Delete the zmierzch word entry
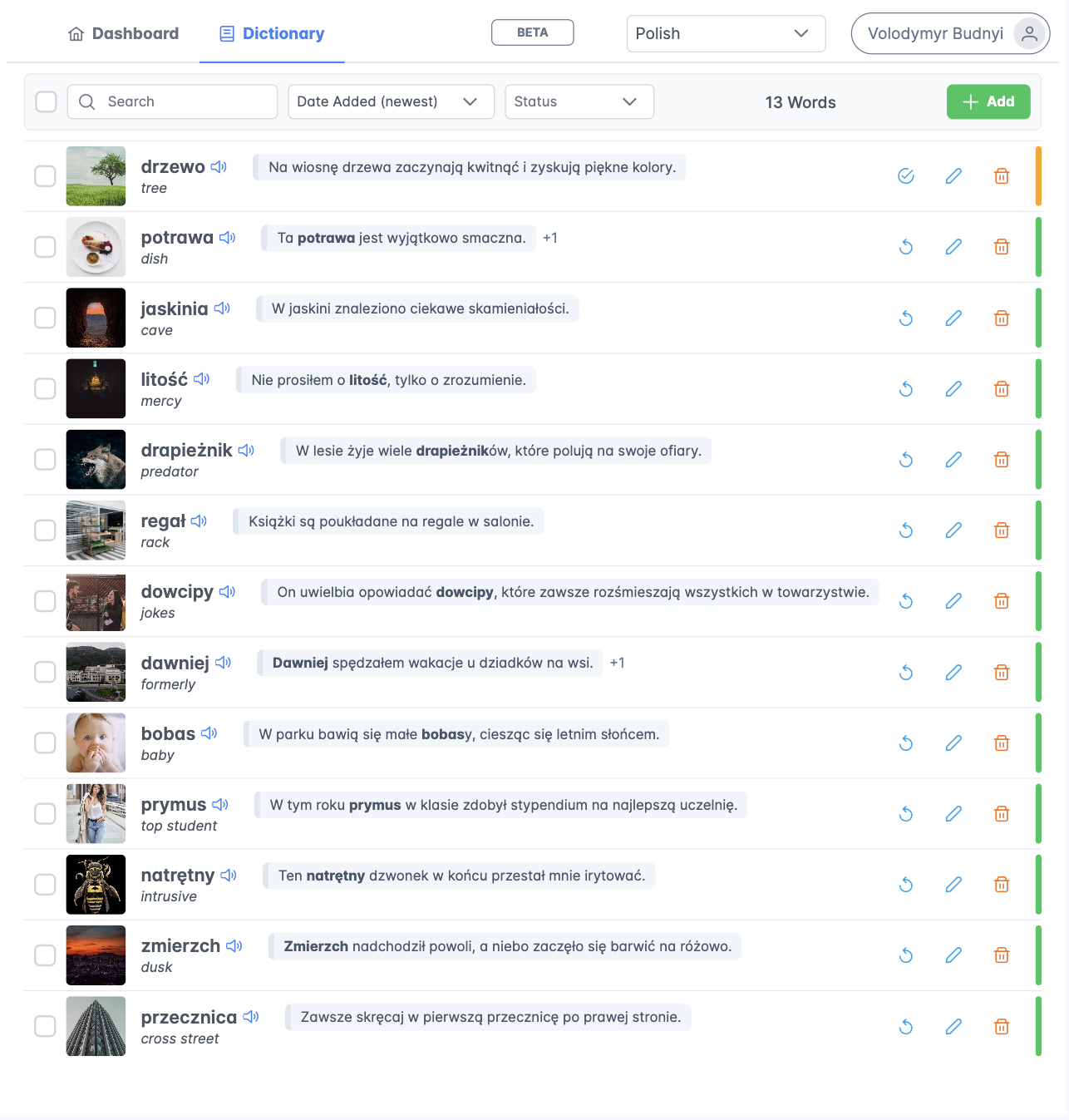 click(1002, 955)
